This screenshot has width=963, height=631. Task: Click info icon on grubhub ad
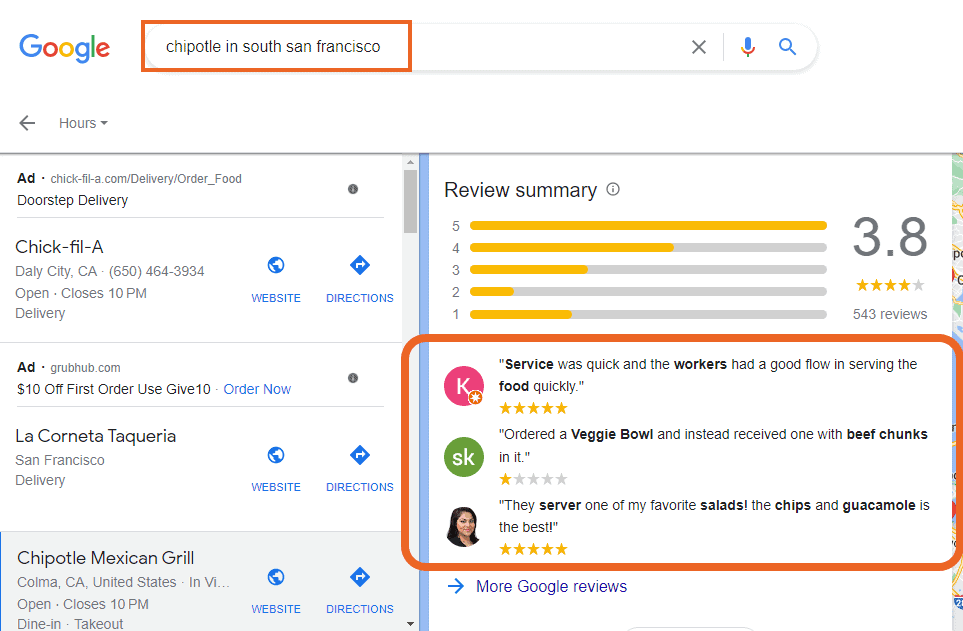pyautogui.click(x=353, y=378)
